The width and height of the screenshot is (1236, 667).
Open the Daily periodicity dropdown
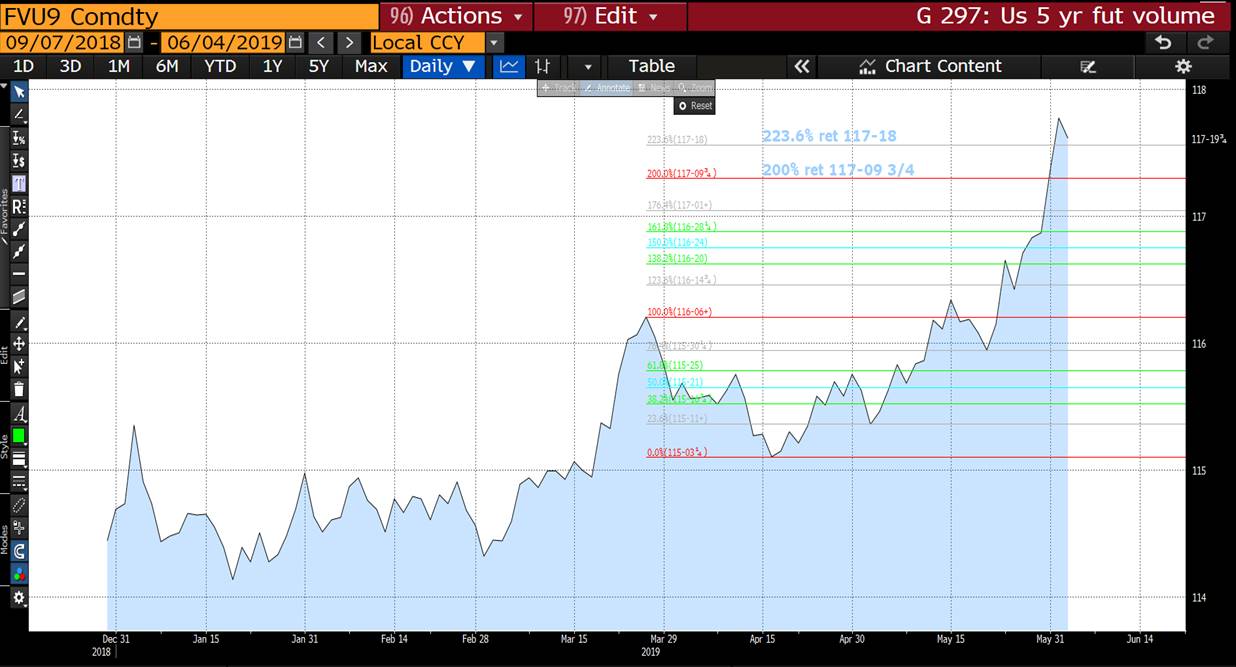pyautogui.click(x=443, y=66)
